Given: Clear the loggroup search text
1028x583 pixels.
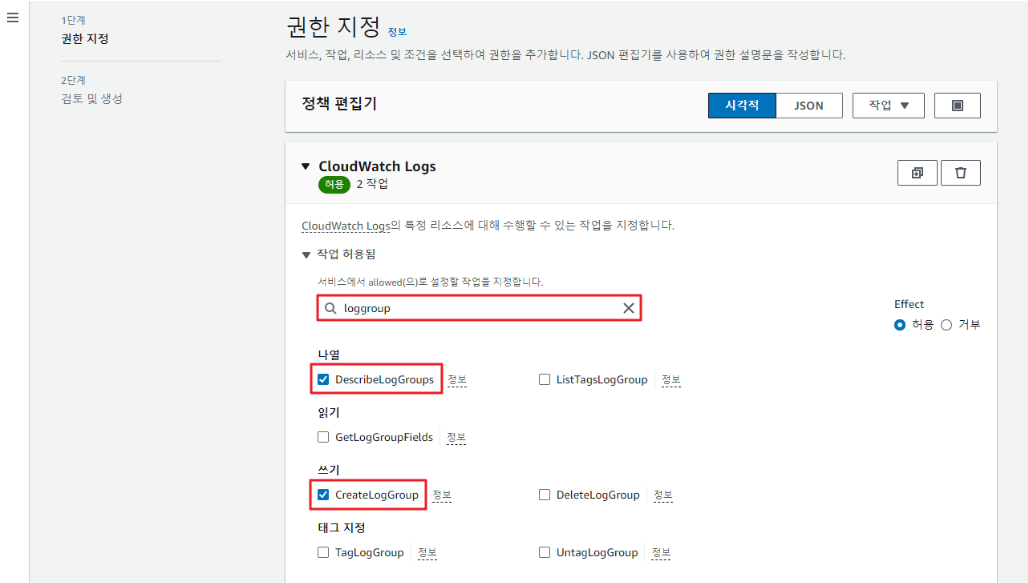Looking at the screenshot, I should (628, 308).
